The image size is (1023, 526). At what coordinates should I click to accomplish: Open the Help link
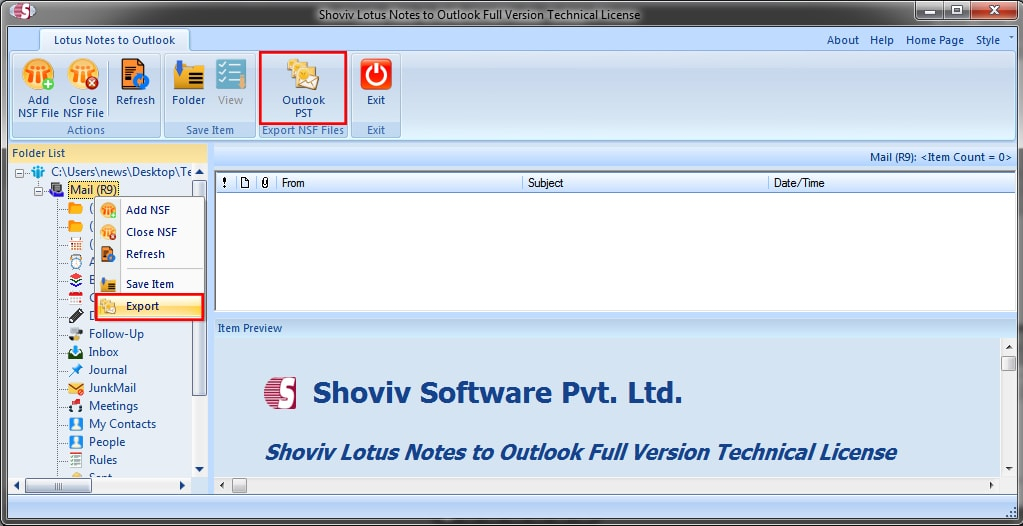click(881, 40)
